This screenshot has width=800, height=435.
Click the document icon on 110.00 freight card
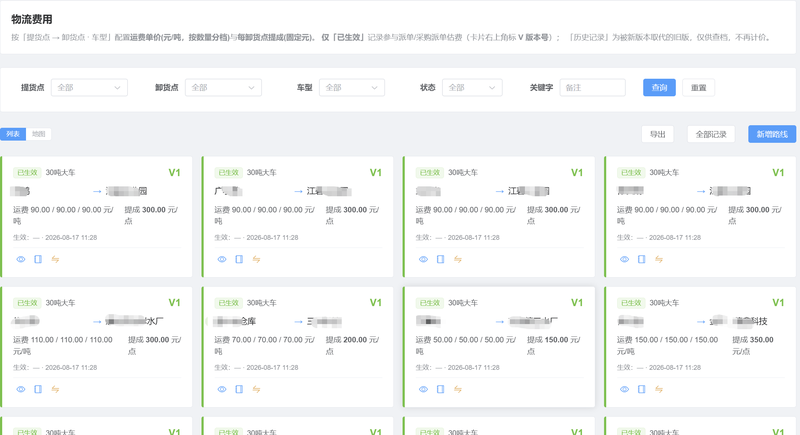coord(38,389)
